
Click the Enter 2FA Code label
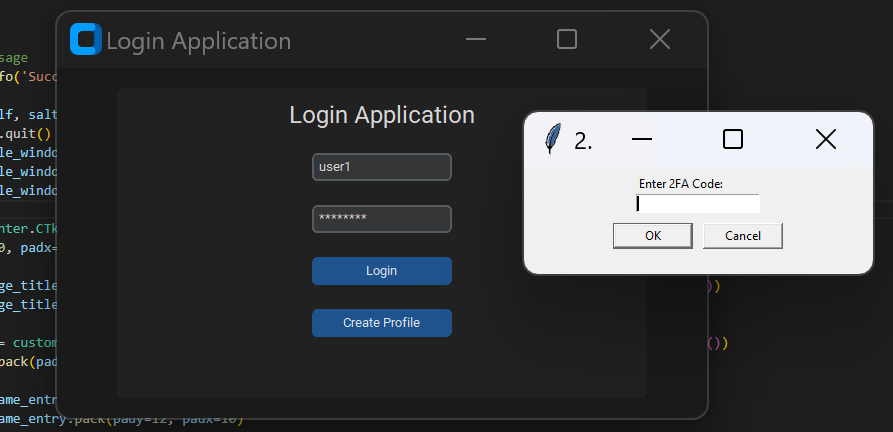coord(681,184)
